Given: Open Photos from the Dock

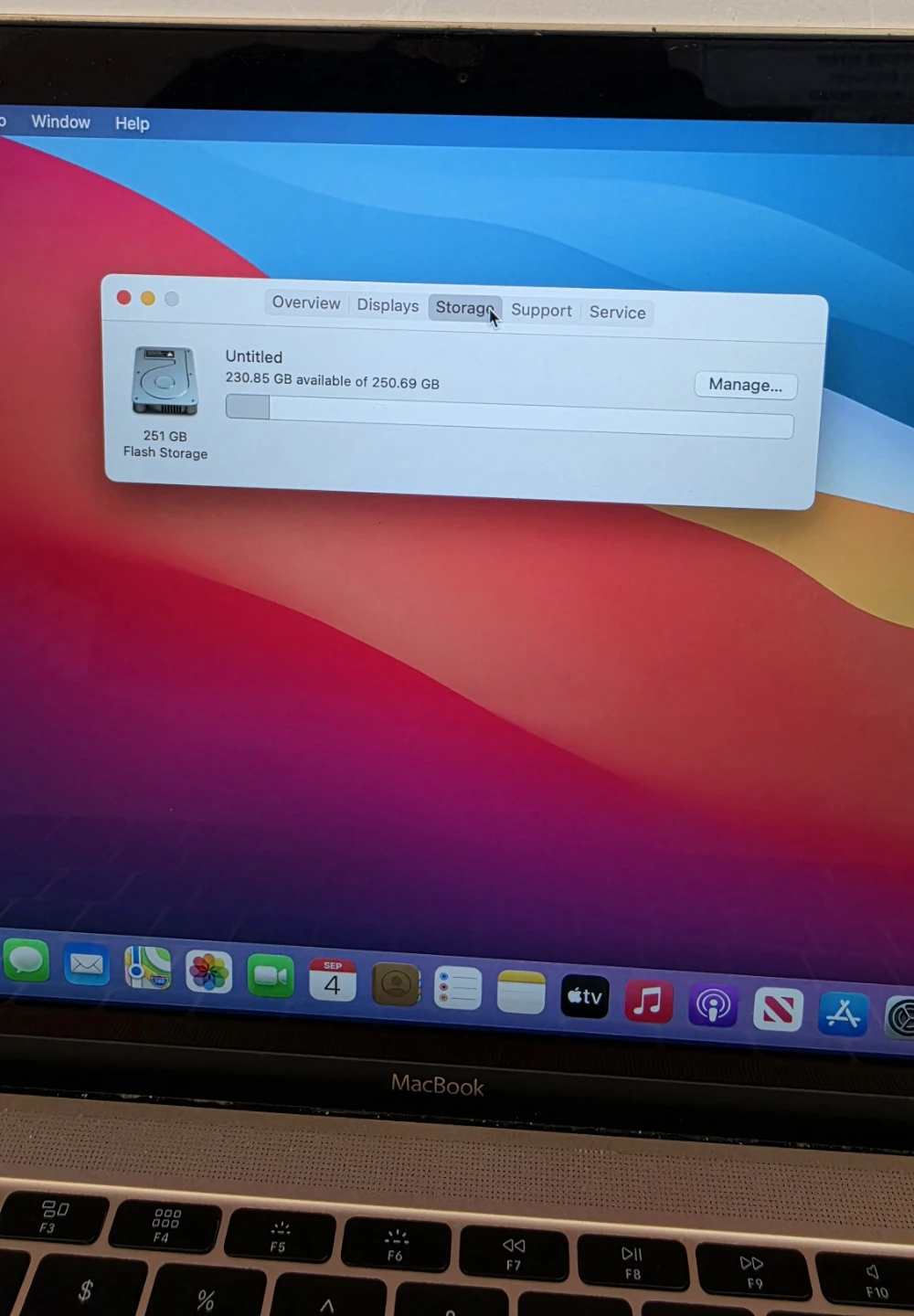Looking at the screenshot, I should click(209, 971).
